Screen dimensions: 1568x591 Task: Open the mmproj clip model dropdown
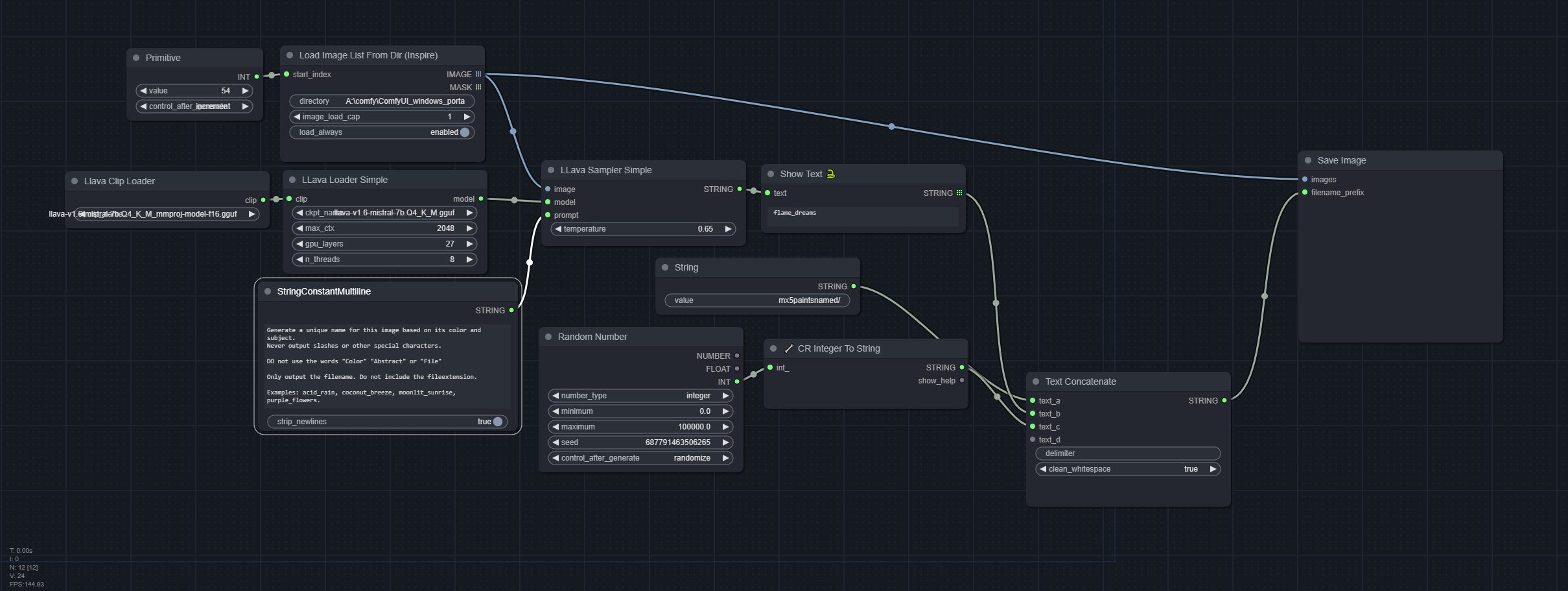point(167,214)
